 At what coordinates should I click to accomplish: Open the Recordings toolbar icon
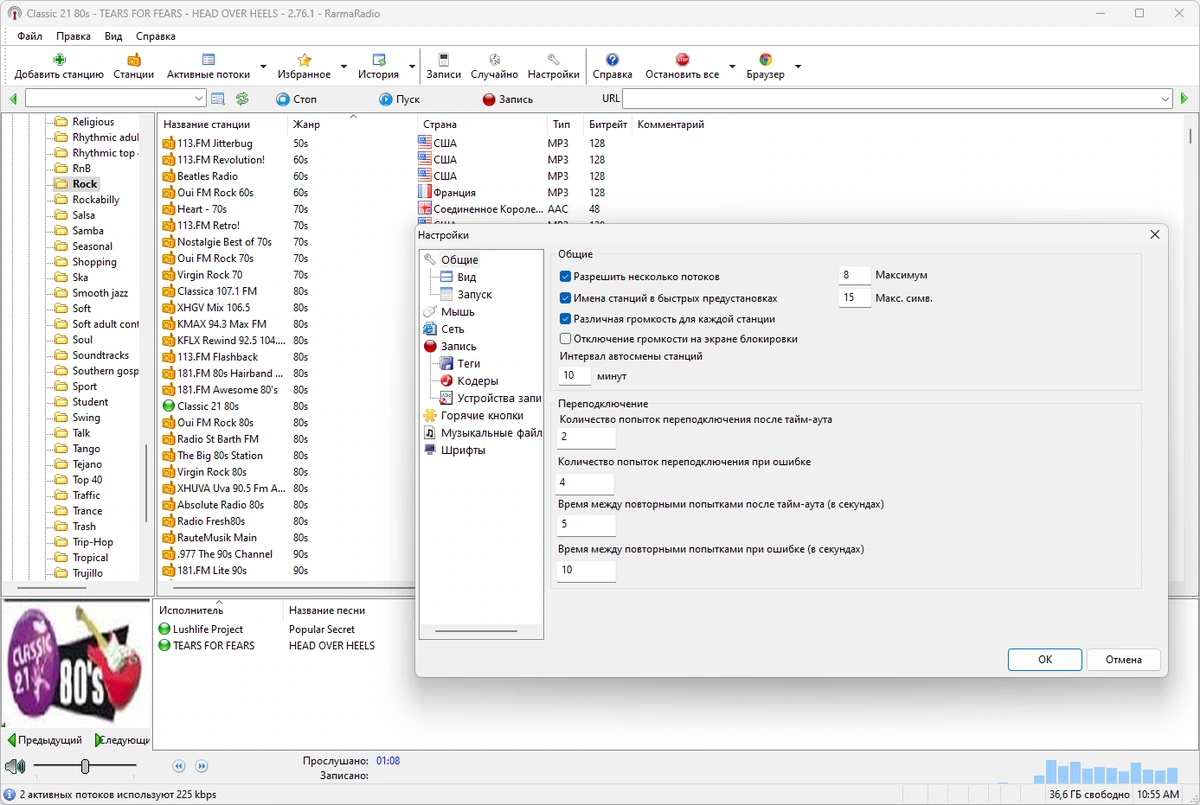coord(443,60)
